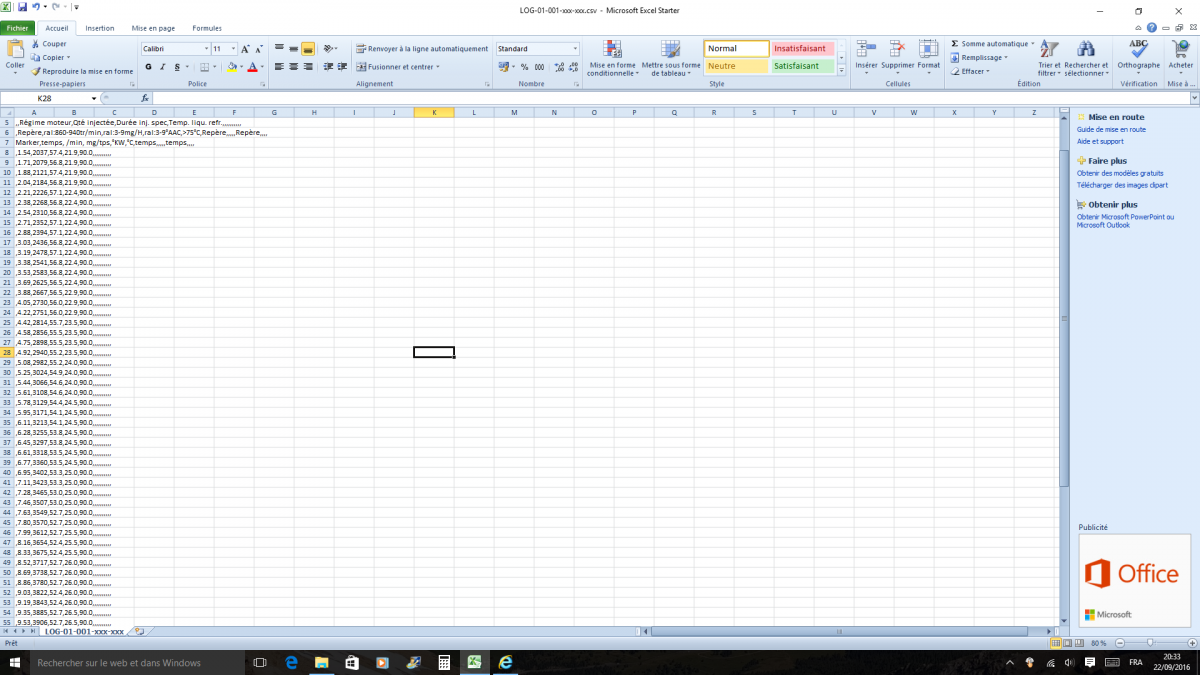Viewport: 1200px width, 675px height.
Task: Click the Coller paste icon
Action: 15,50
